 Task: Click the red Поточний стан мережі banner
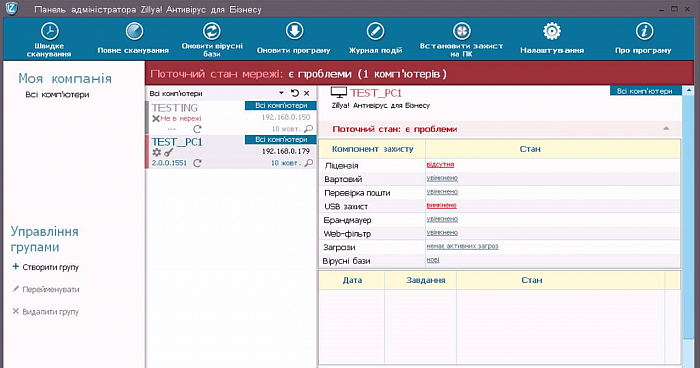[x=420, y=74]
